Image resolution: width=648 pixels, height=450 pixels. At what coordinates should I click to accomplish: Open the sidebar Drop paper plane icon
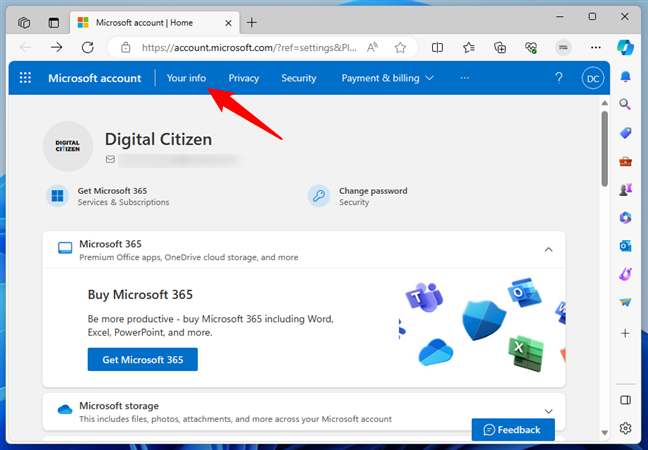[x=625, y=302]
